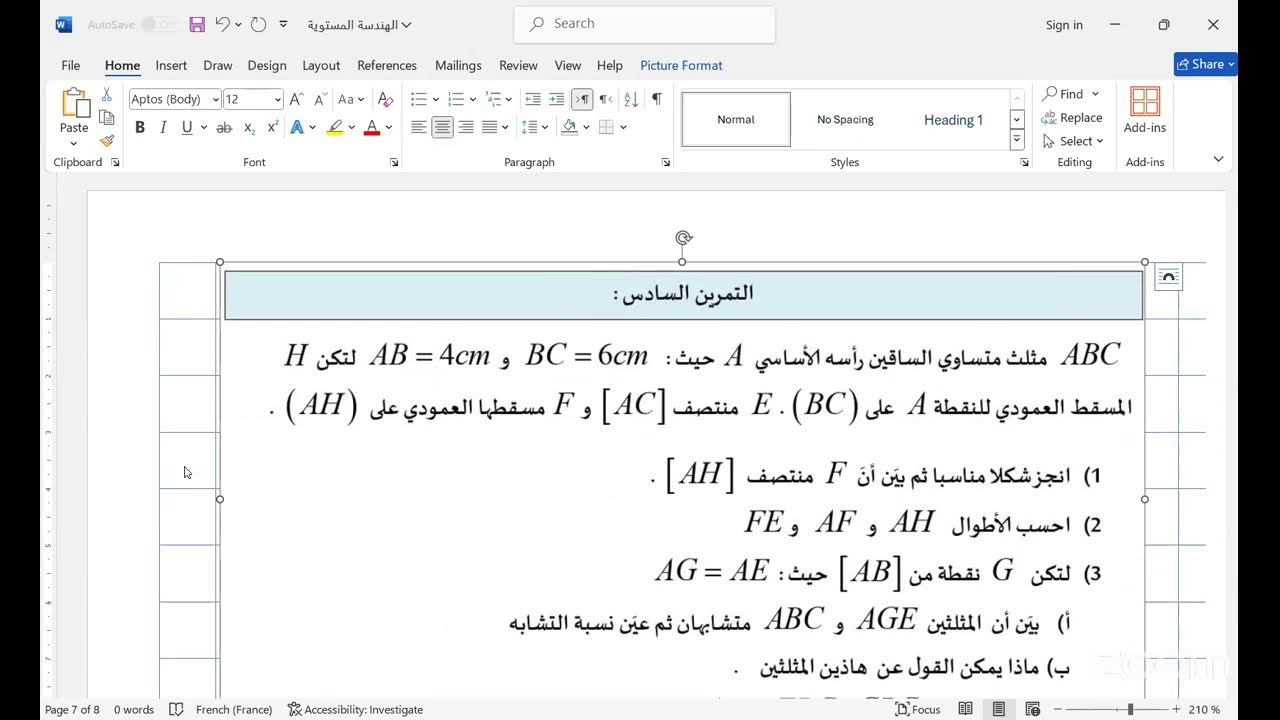1280x720 pixels.
Task: Expand the Styles gallery more arrow
Action: pos(1017,140)
